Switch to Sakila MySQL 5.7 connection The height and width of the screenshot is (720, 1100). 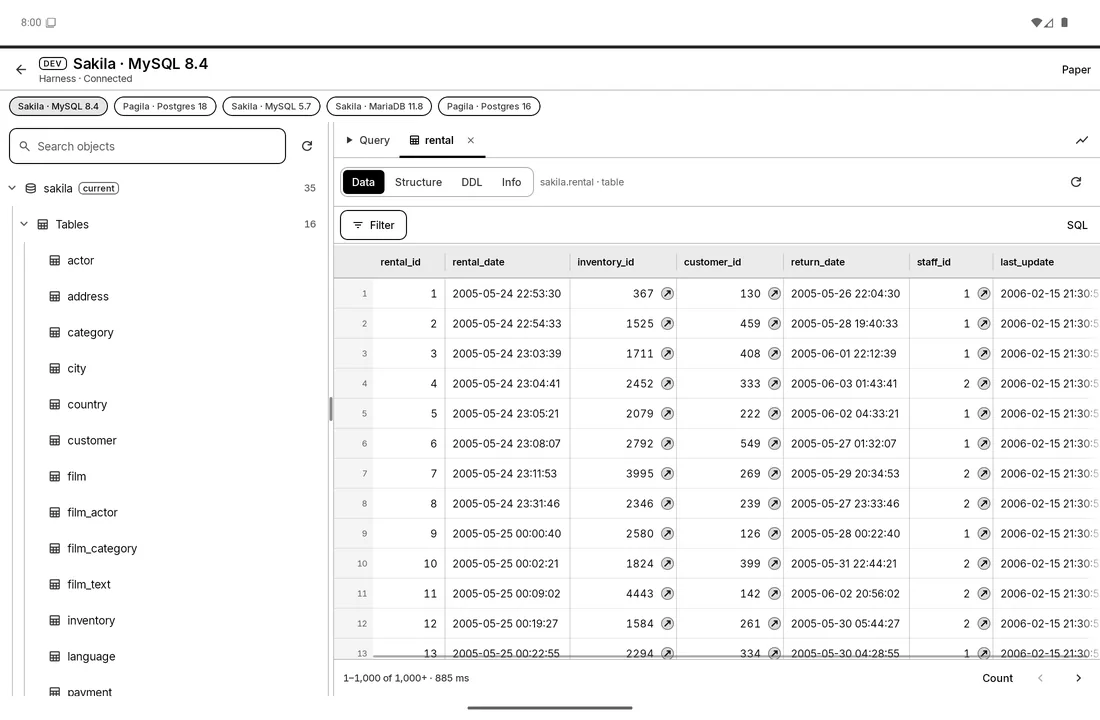click(271, 106)
